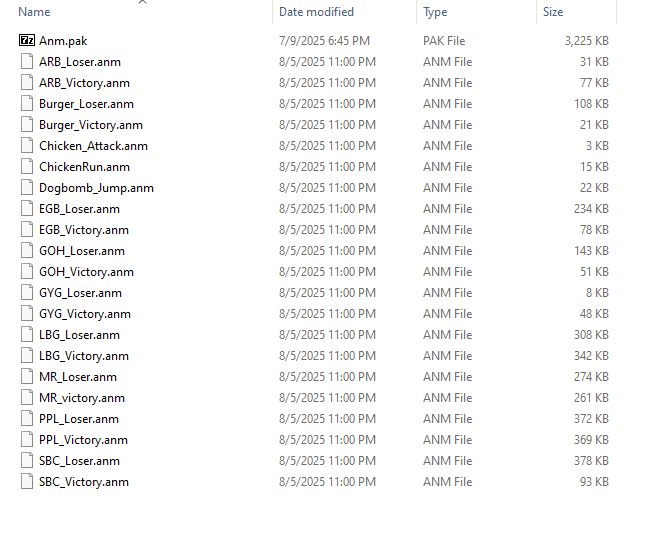Click the SBC_Victory.anm file icon
658x556 pixels.
click(27, 481)
